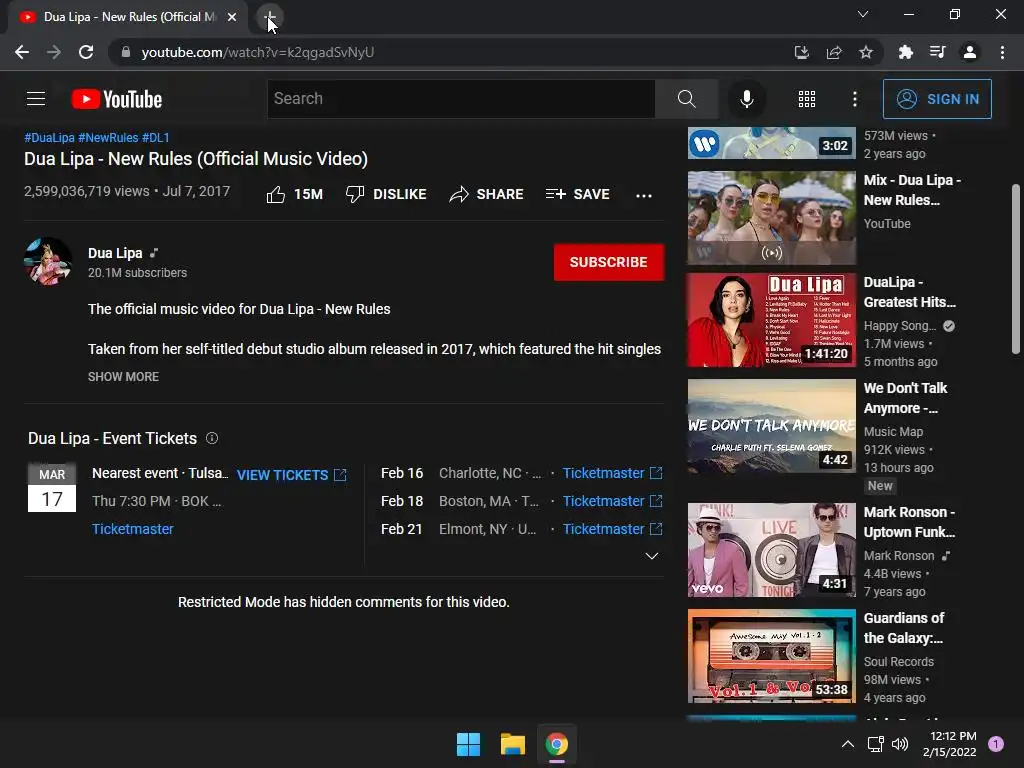Share the video with arrow icon
The image size is (1024, 768).
[x=459, y=195]
